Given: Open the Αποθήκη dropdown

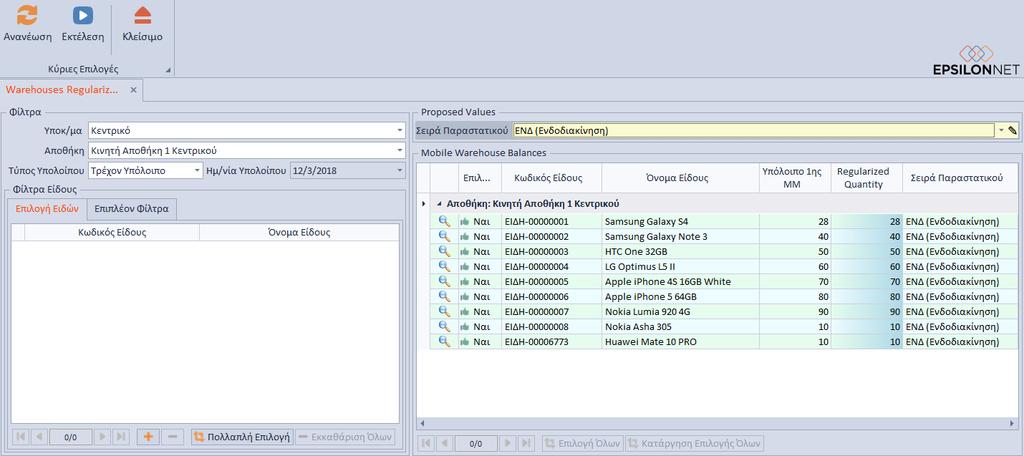Looking at the screenshot, I should pyautogui.click(x=399, y=151).
